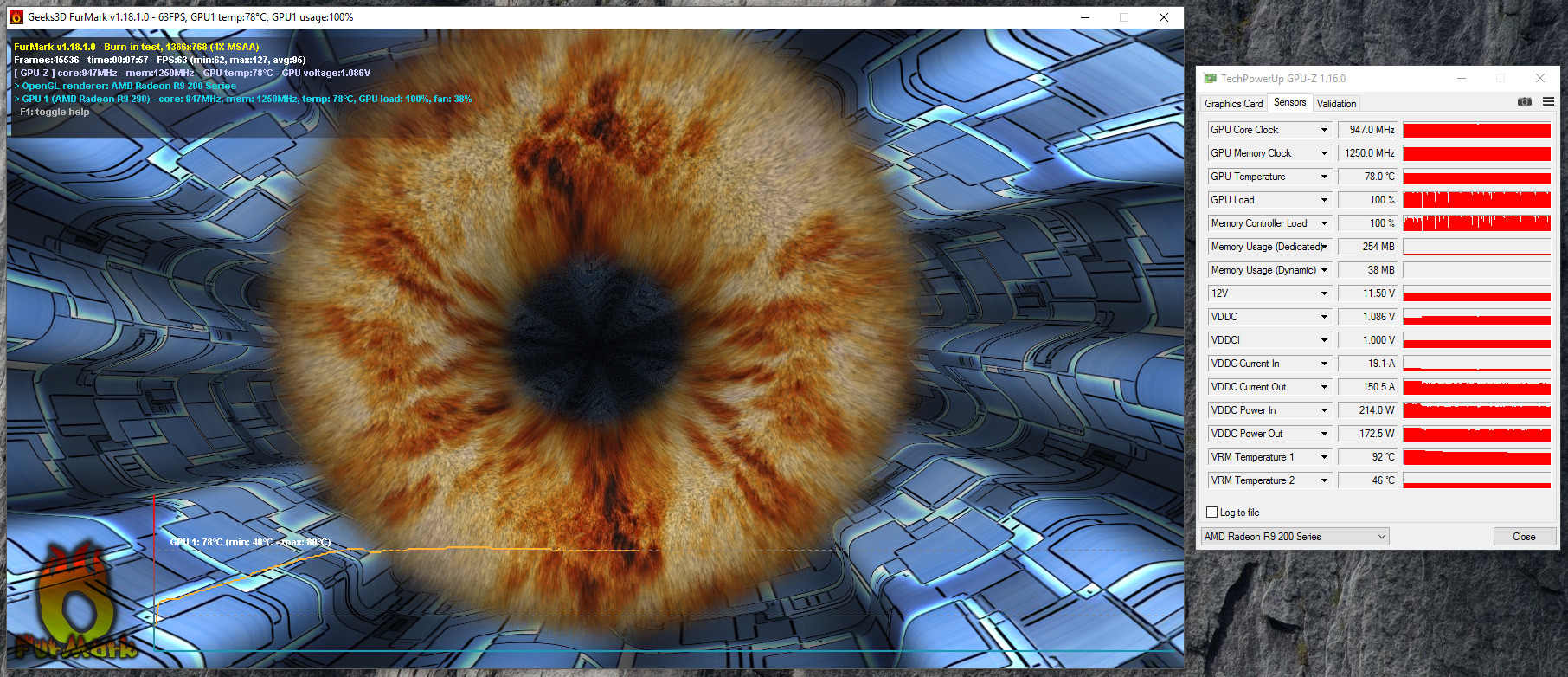This screenshot has height=677, width=1568.
Task: Click the 92 °C VRM temperature value
Action: [1368, 457]
